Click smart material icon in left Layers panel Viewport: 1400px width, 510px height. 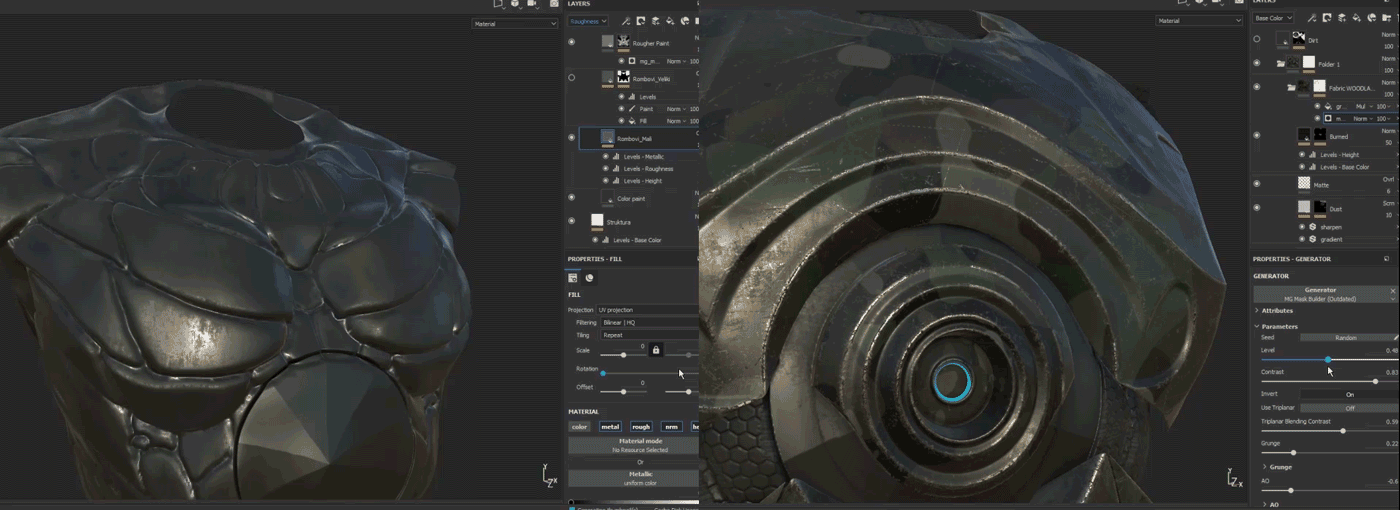click(685, 20)
